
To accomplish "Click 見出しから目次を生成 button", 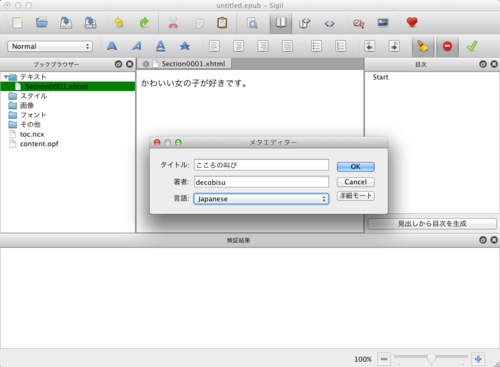I will pos(432,224).
